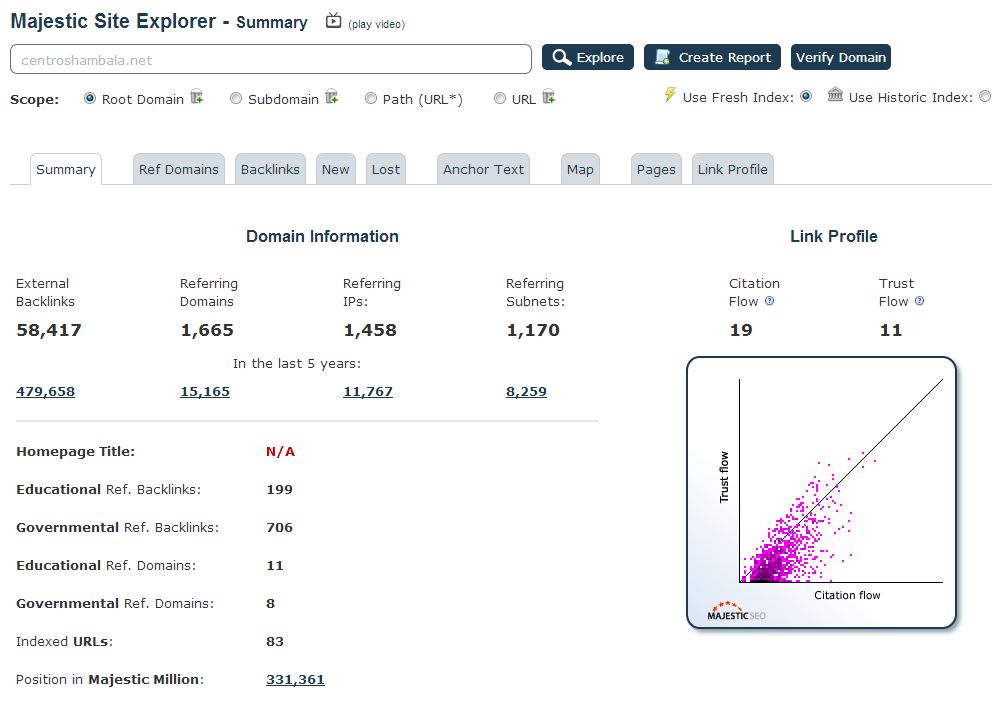
Task: Click the centroshambala.net domain search field
Action: click(x=271, y=59)
